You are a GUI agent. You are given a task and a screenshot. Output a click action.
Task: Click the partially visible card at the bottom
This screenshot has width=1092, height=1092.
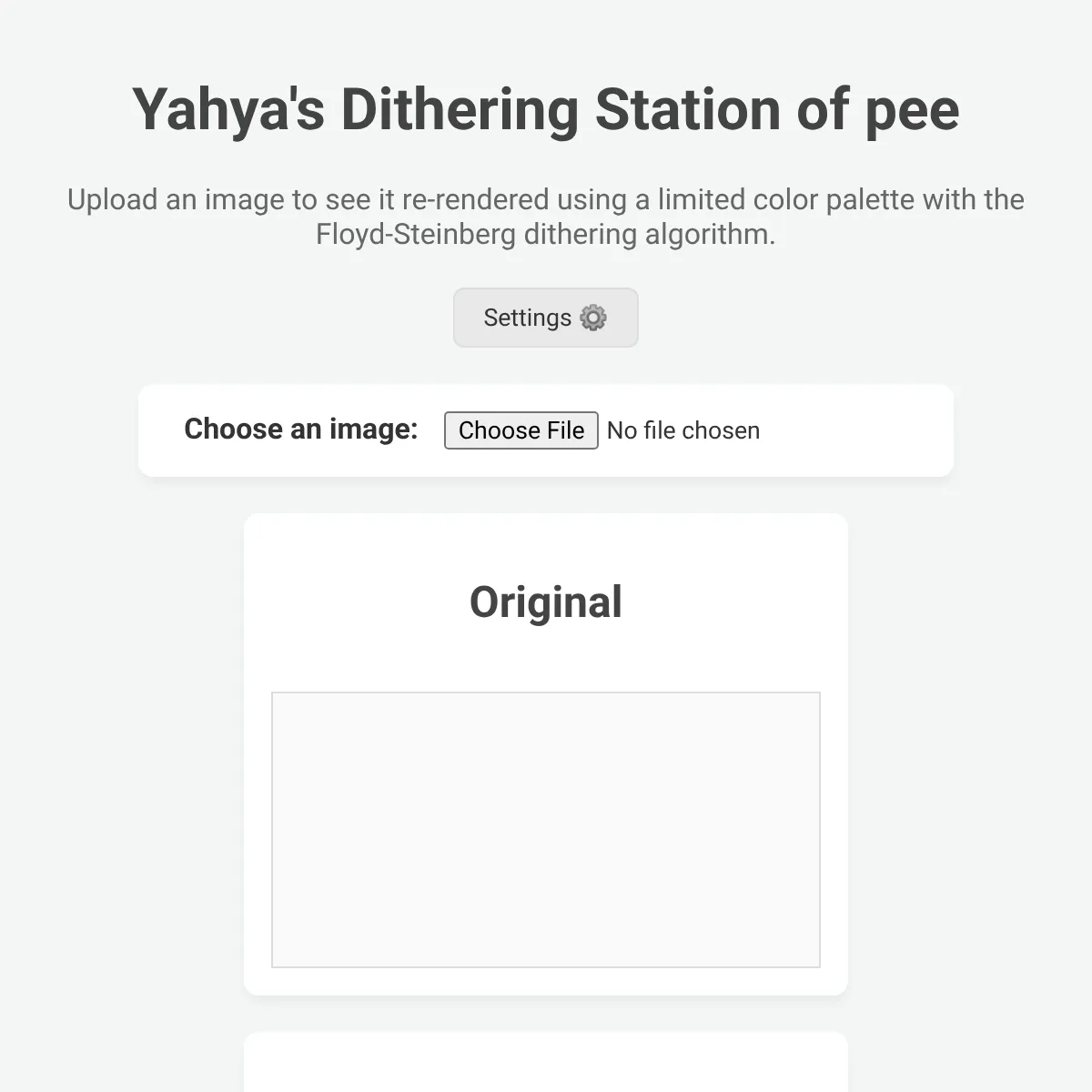546,1063
